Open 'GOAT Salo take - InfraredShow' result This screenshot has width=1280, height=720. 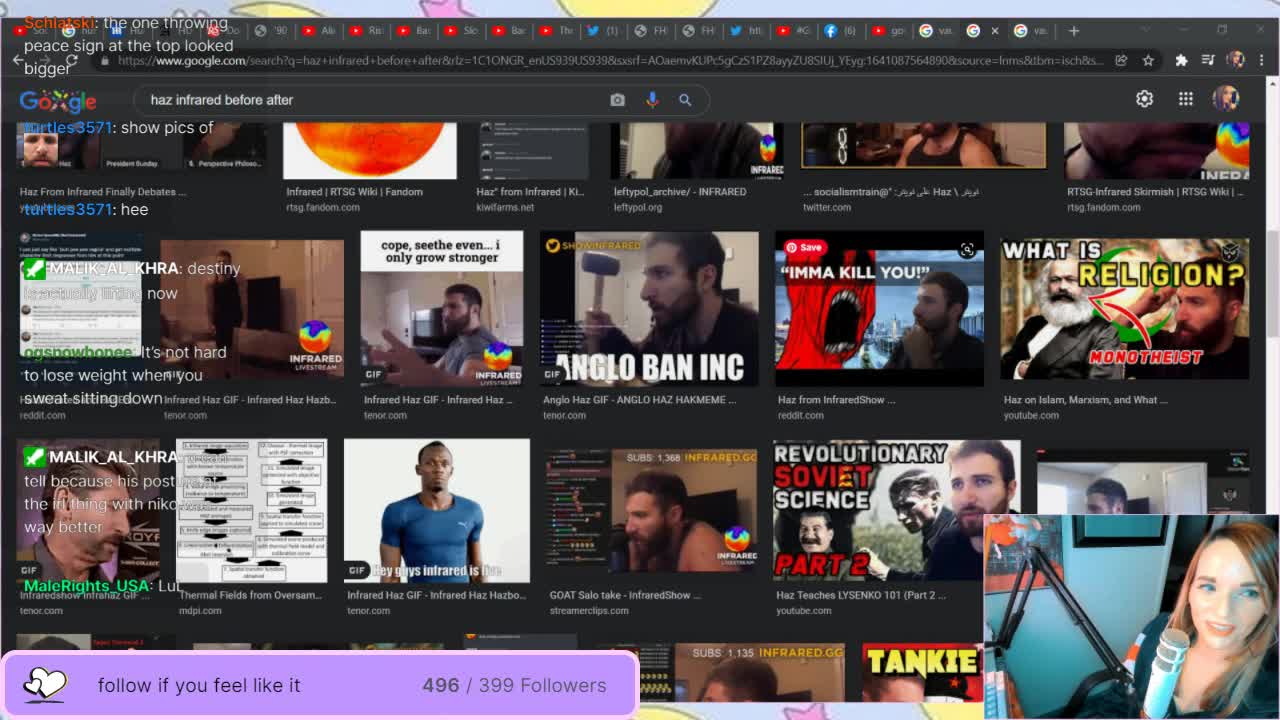pyautogui.click(x=625, y=595)
